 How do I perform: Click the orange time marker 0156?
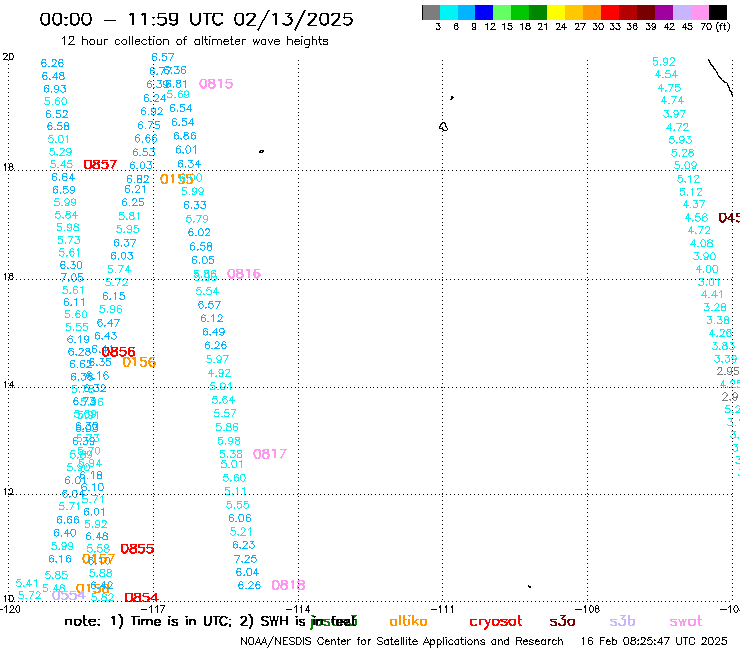click(x=139, y=362)
